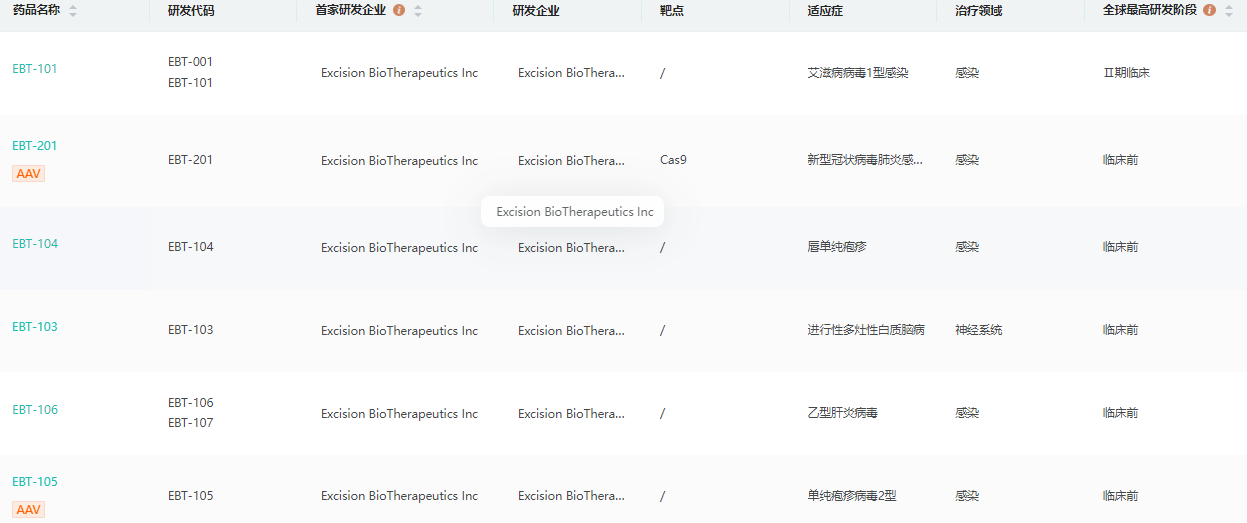1247x523 pixels.
Task: Click indication 乙型肝炎病毒
Action: [842, 413]
